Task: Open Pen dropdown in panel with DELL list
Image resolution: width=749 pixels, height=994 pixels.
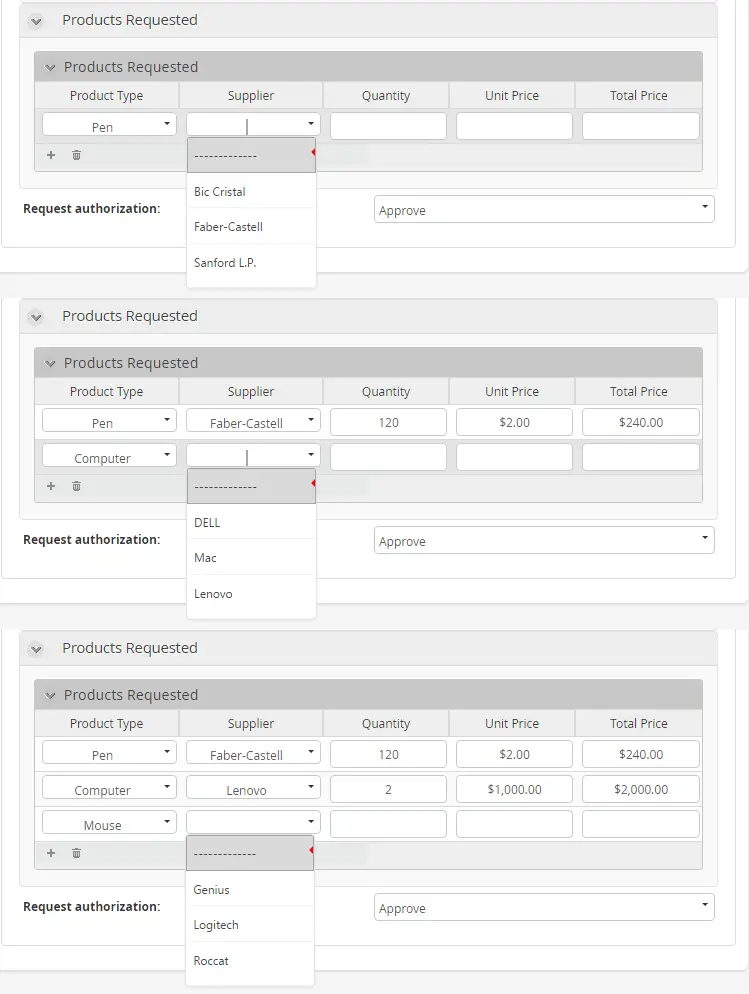Action: pyautogui.click(x=109, y=420)
